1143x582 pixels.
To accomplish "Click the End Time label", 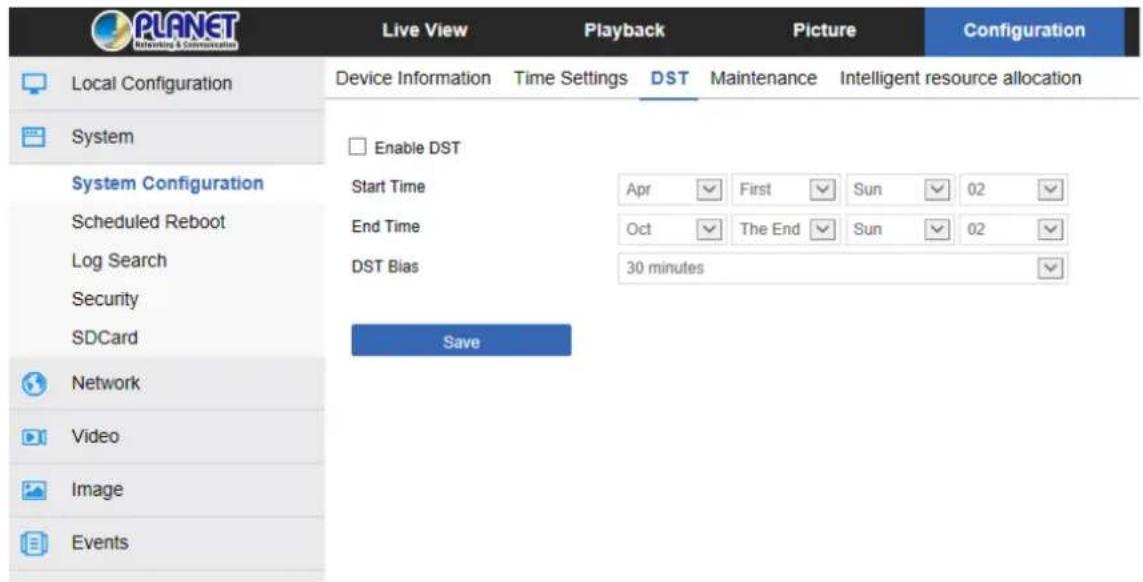I will (385, 227).
